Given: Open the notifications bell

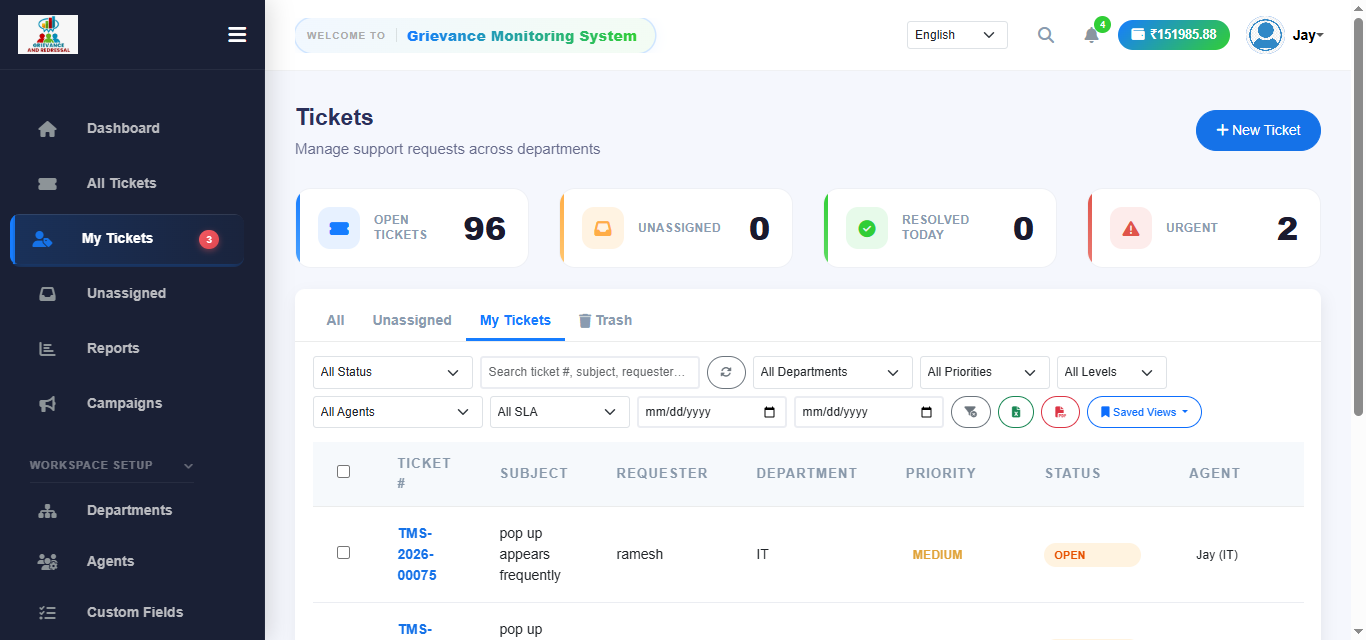Looking at the screenshot, I should click(1091, 35).
